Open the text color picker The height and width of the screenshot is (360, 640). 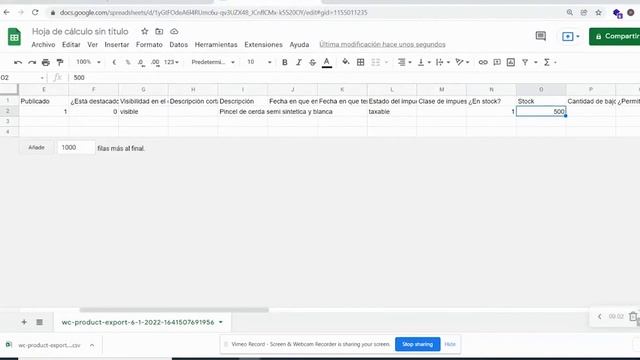coord(327,62)
